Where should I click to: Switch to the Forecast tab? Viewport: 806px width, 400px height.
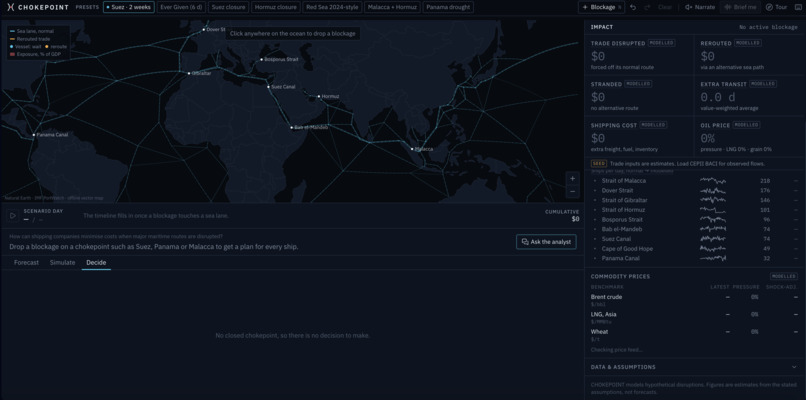pyautogui.click(x=26, y=262)
